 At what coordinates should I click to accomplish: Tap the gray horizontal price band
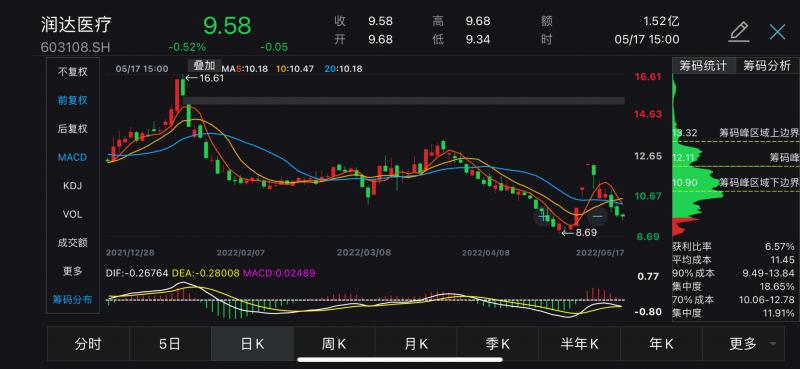(403, 101)
